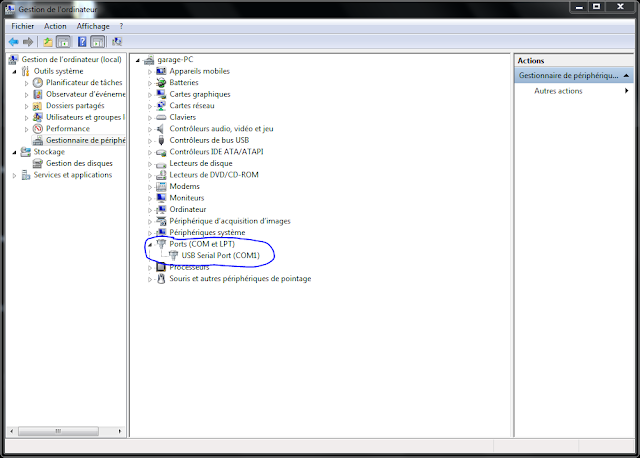Collapse the Outils système tree node
The height and width of the screenshot is (458, 640).
tap(14, 72)
